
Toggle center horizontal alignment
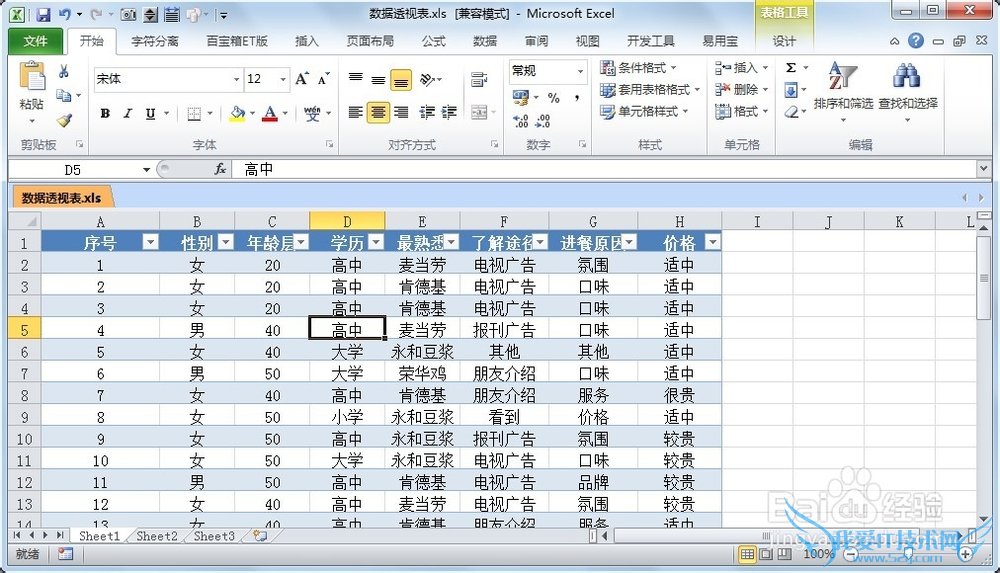pyautogui.click(x=378, y=113)
